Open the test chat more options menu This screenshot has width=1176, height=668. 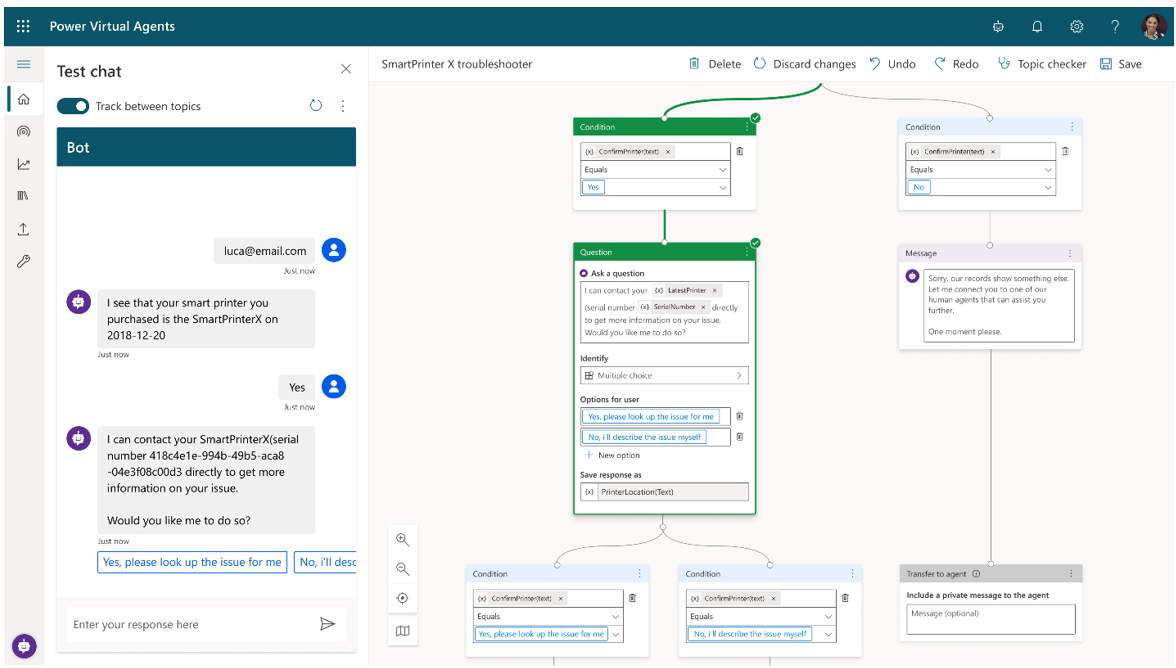tap(343, 106)
